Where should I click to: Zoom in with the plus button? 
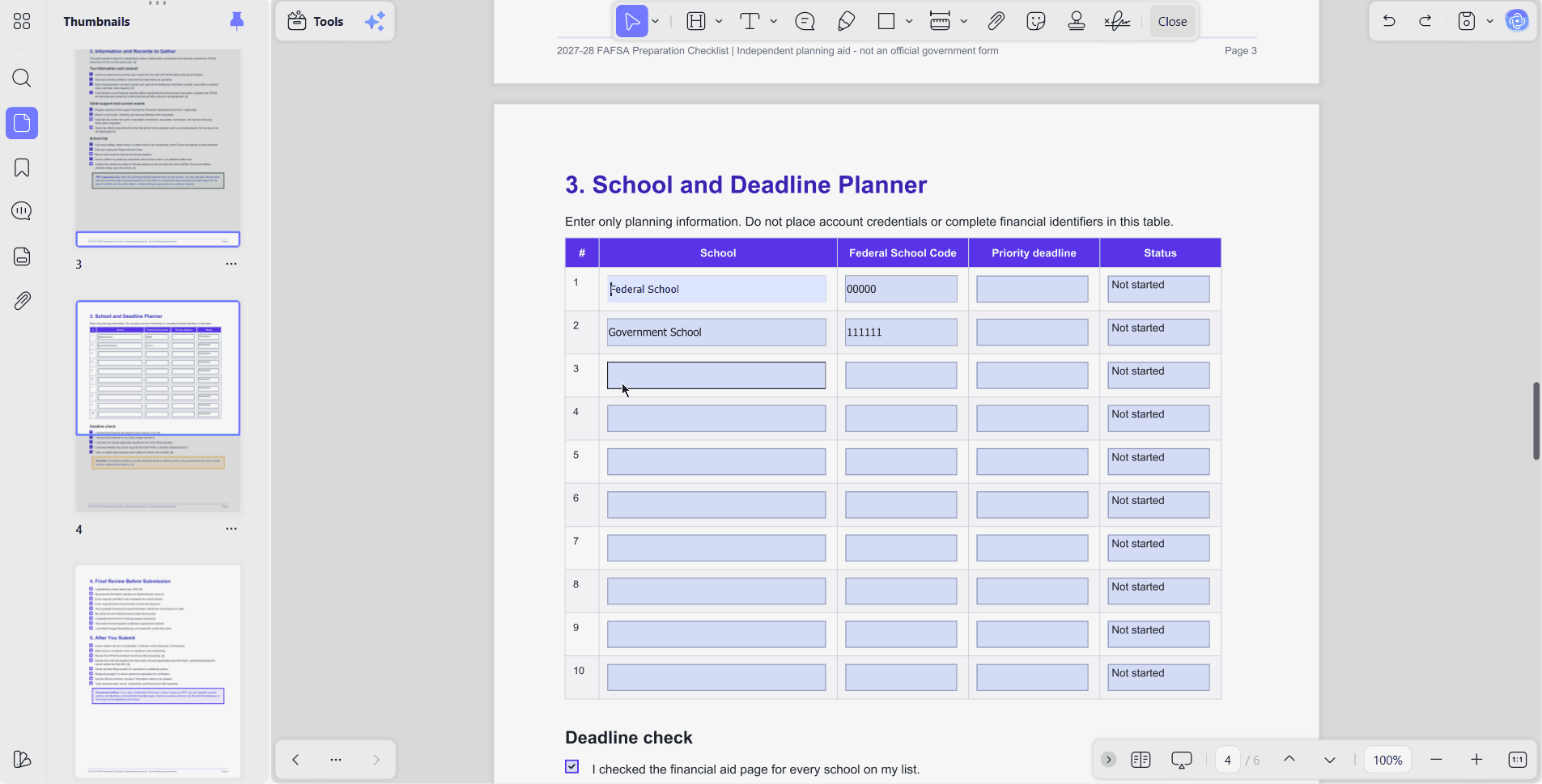[1476, 759]
